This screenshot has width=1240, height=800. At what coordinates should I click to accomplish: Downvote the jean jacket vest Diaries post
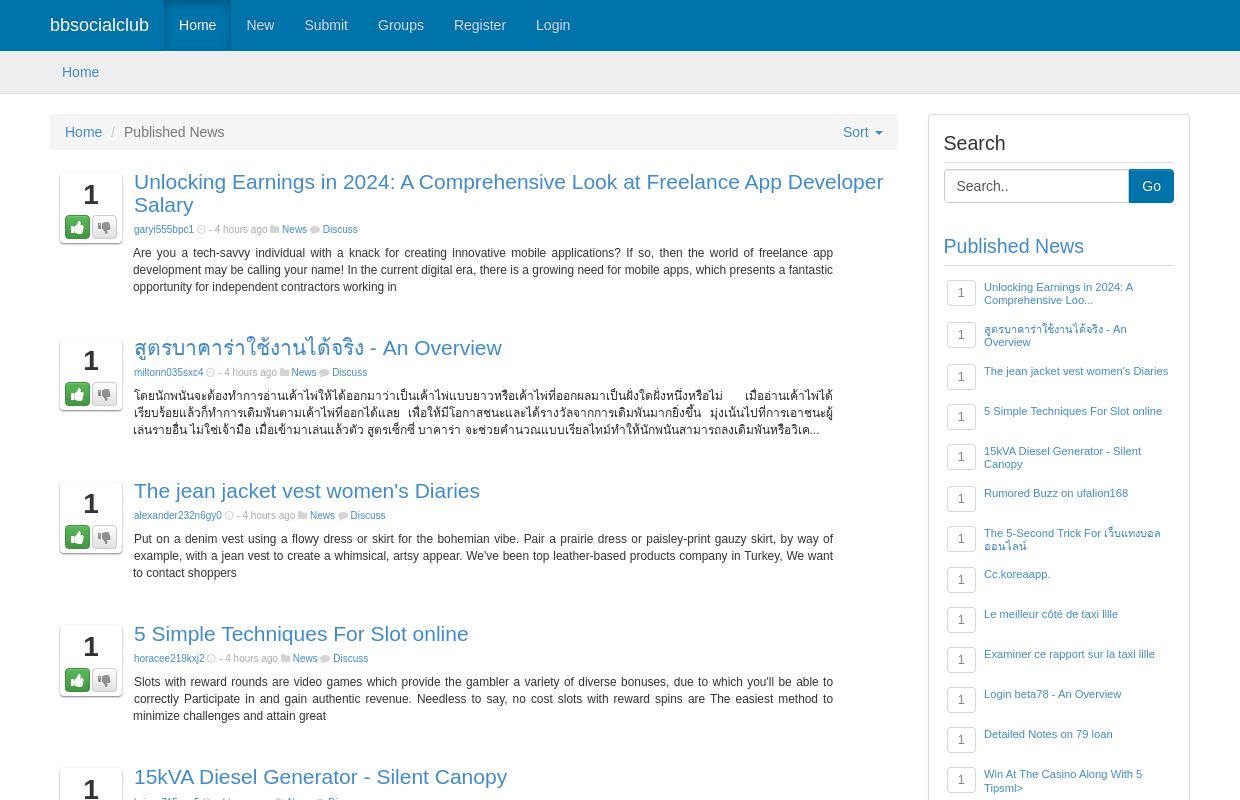104,537
